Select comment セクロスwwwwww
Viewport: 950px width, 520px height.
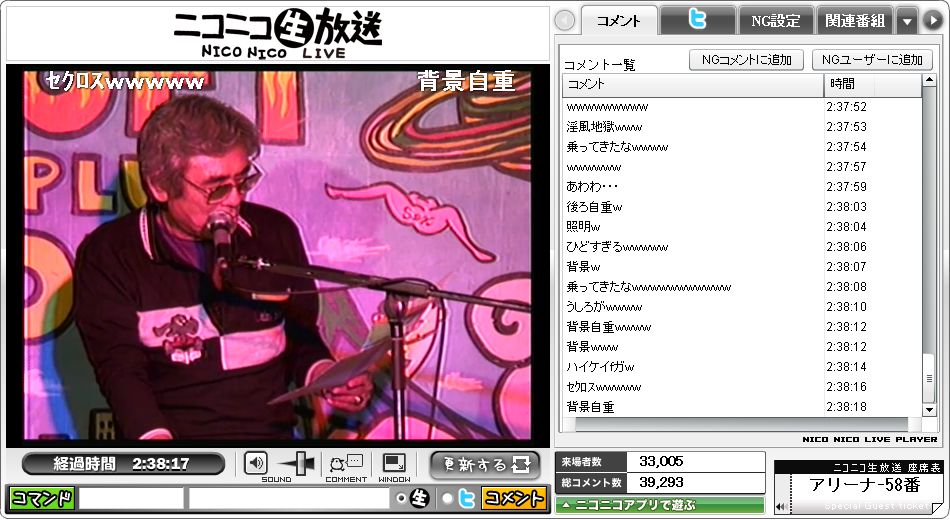click(x=742, y=387)
